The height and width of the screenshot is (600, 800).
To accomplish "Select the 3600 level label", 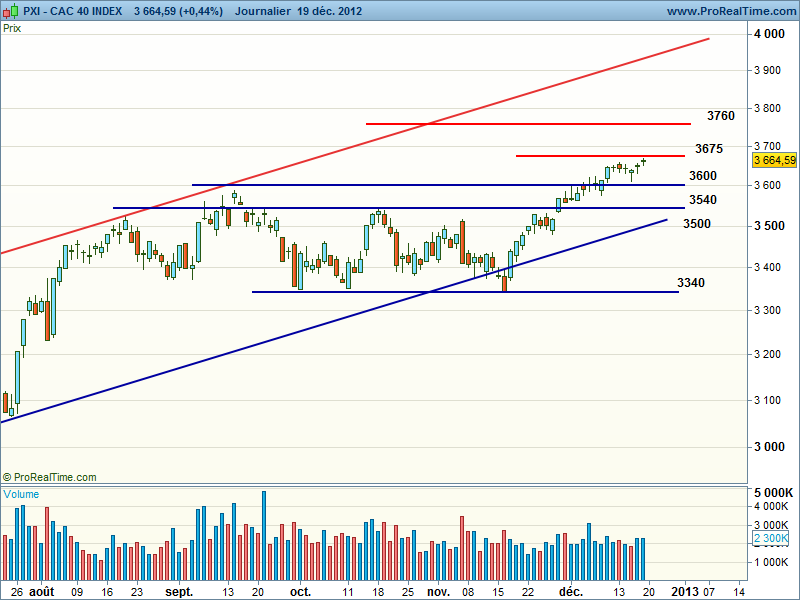I will 703,176.
